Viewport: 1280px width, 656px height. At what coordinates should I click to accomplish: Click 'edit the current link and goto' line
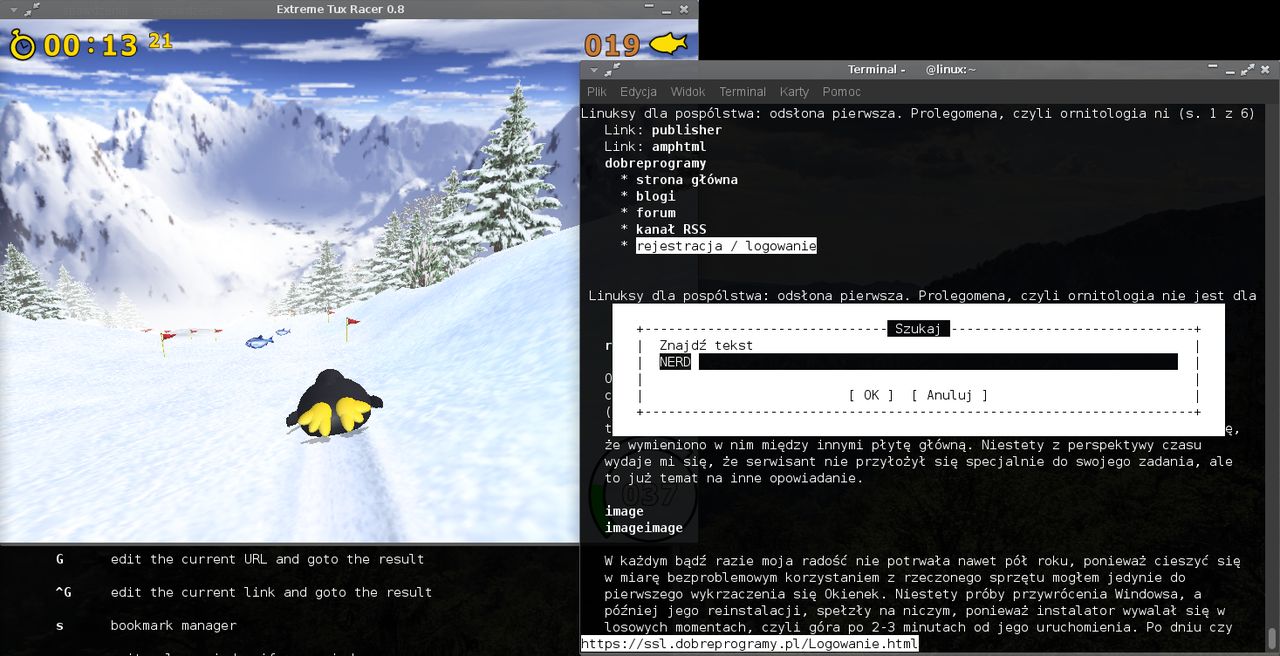tap(271, 592)
